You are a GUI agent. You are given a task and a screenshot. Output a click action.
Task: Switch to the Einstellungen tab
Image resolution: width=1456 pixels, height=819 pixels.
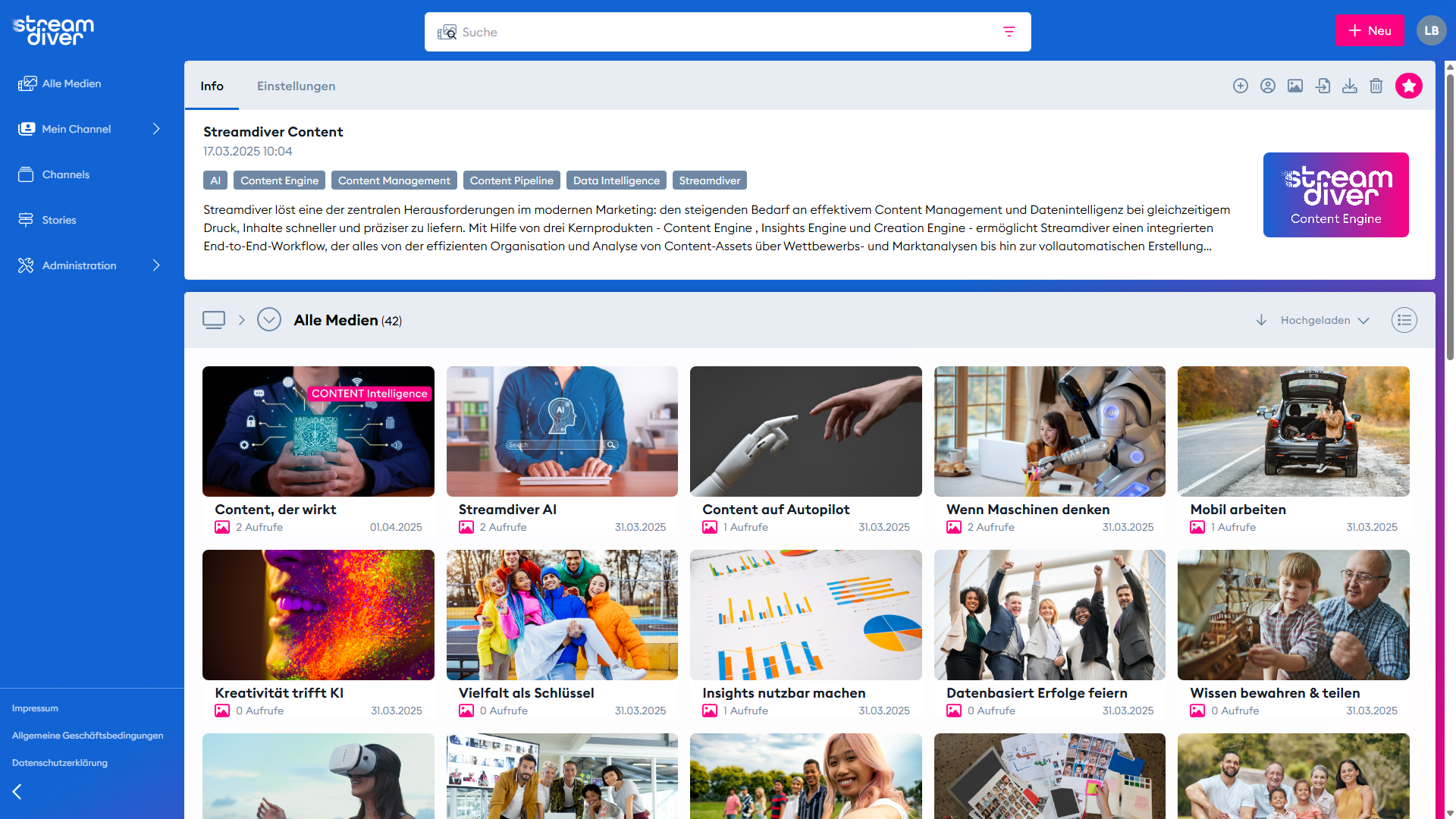pos(296,86)
